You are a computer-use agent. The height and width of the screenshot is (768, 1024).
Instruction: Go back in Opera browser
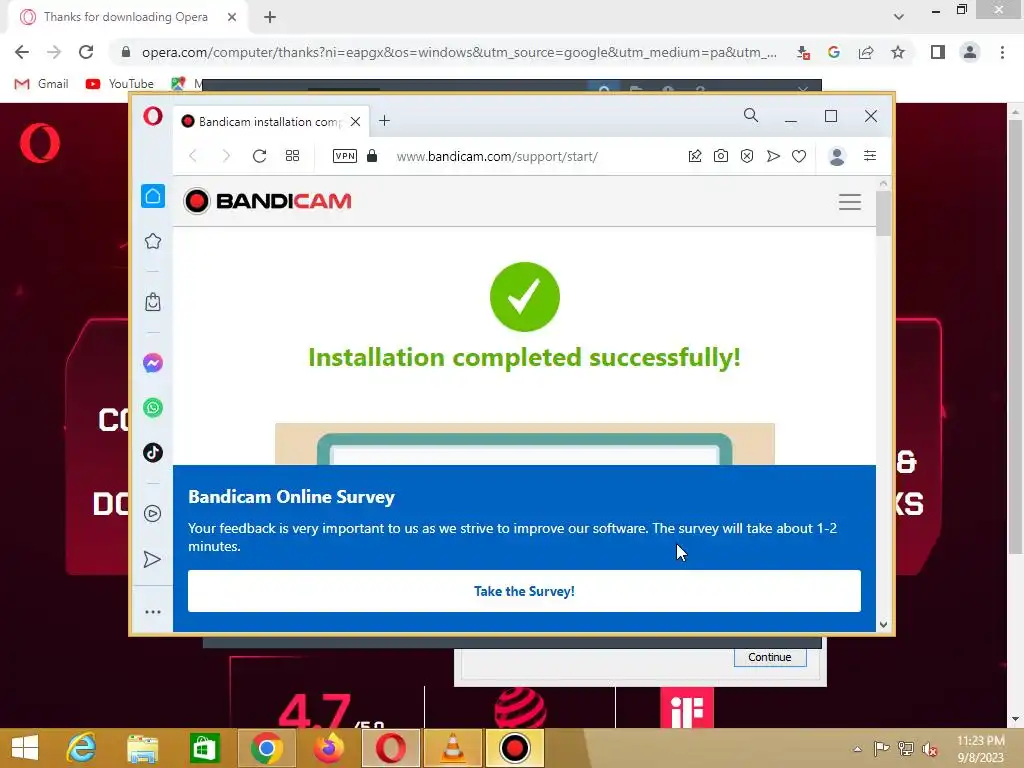click(x=193, y=156)
